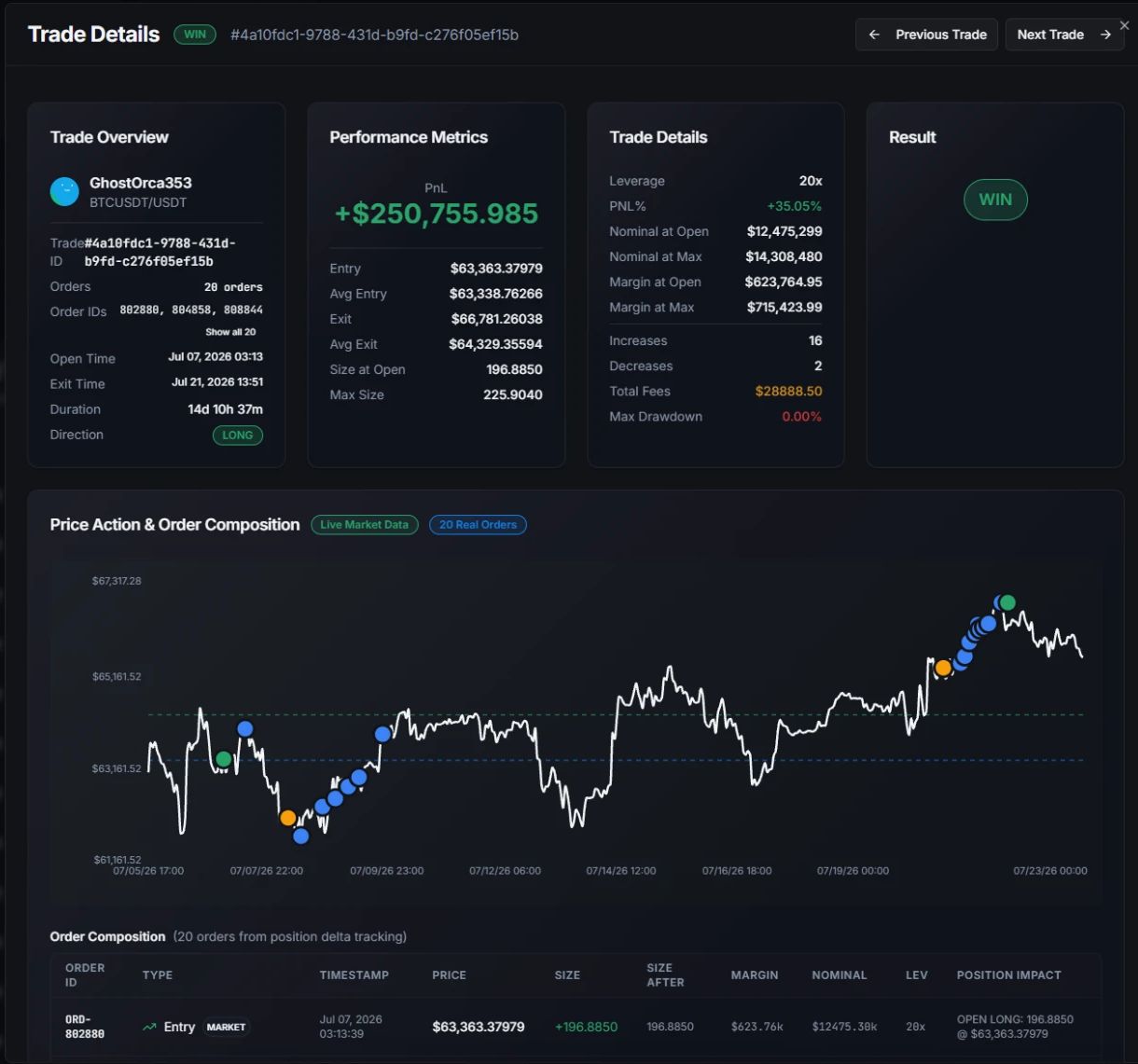Go to the Previous Trade
The width and height of the screenshot is (1138, 1064).
[926, 35]
